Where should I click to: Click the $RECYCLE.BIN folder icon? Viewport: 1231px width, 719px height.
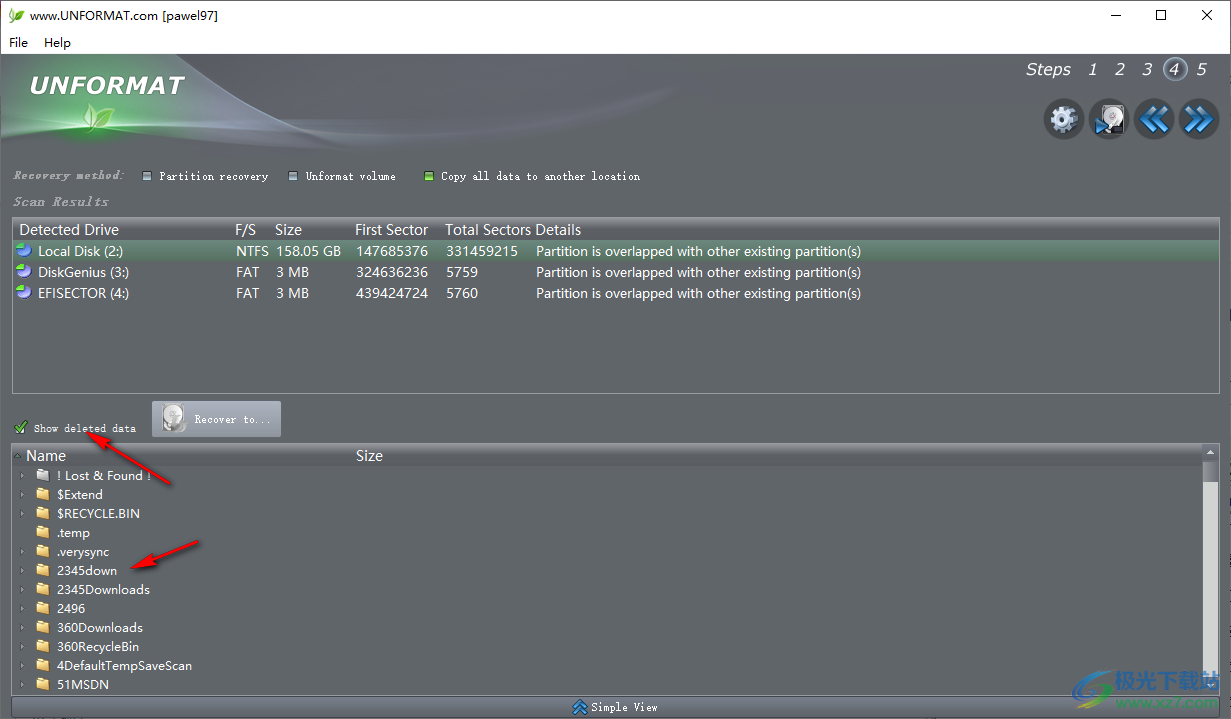click(x=42, y=513)
